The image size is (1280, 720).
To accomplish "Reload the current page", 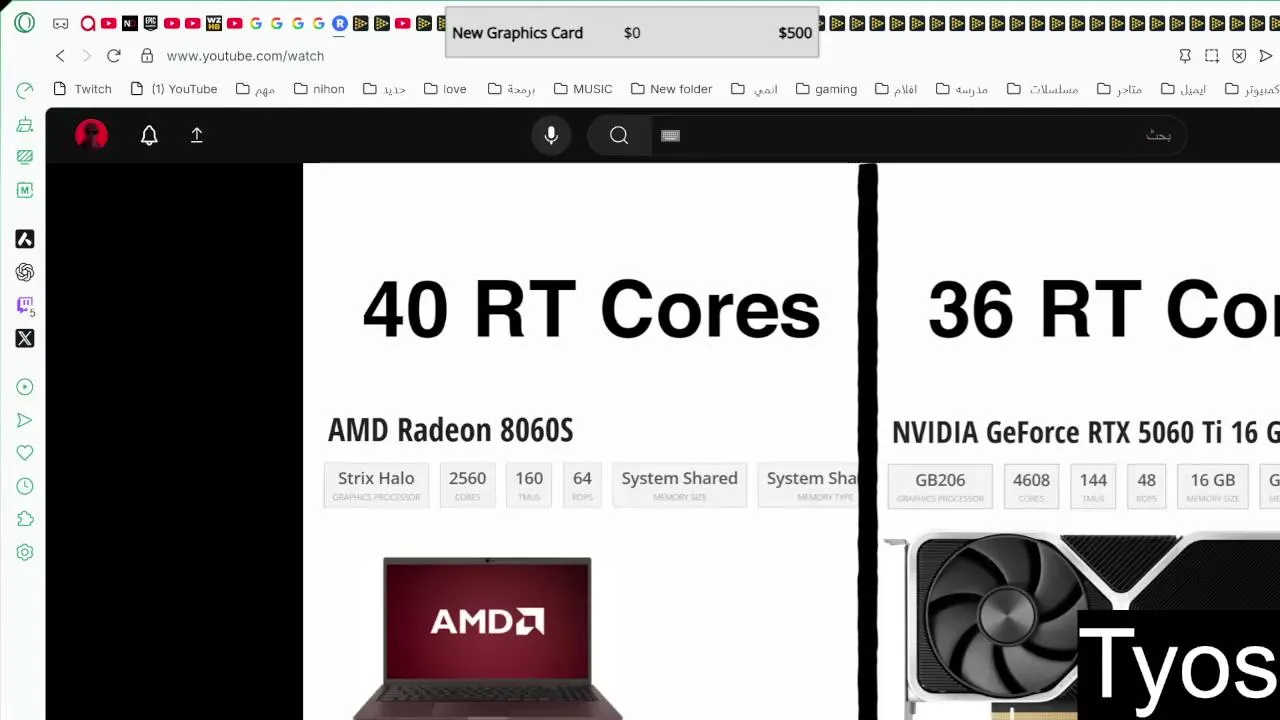I will tap(113, 56).
